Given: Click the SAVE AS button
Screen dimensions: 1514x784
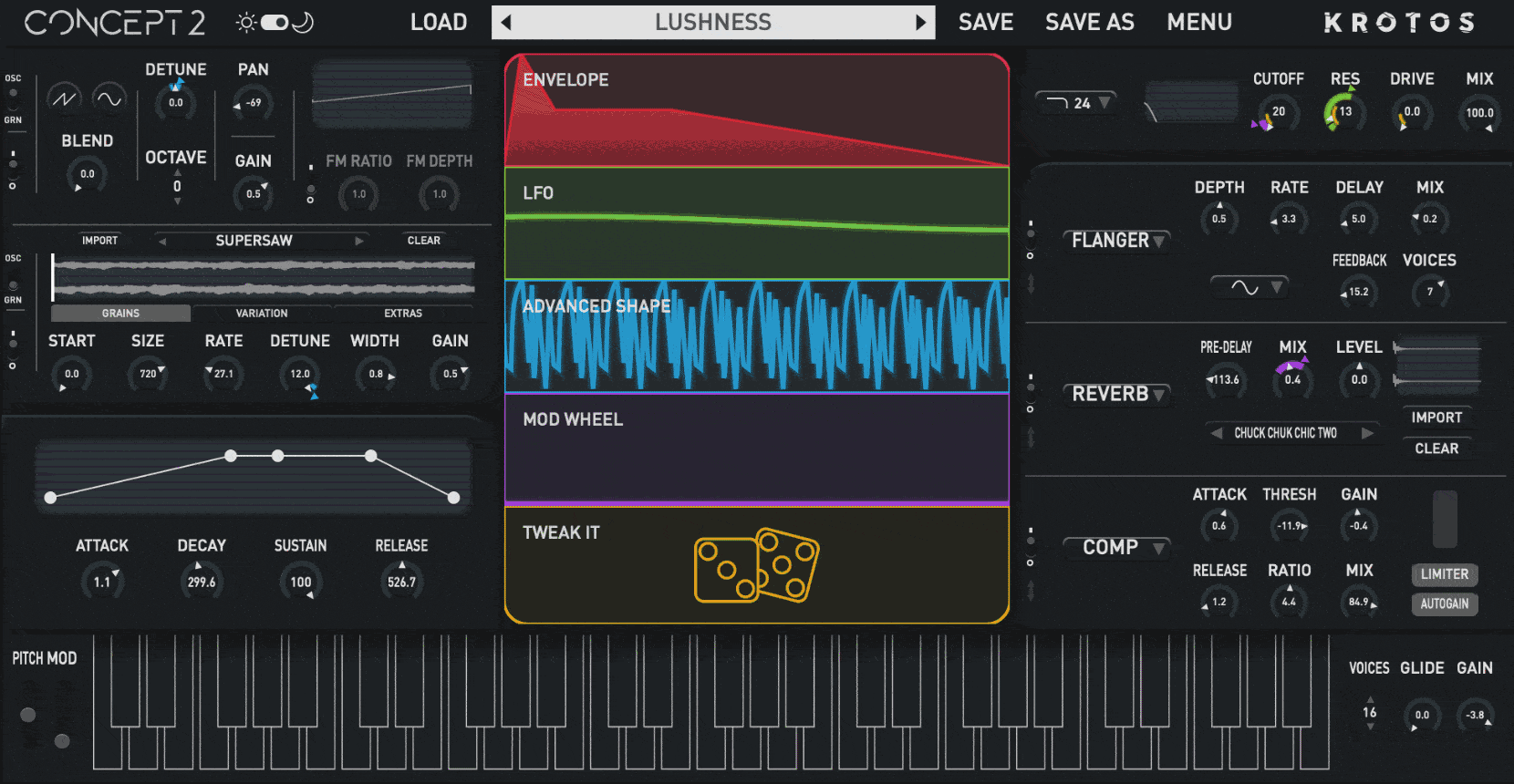Looking at the screenshot, I should [1089, 23].
